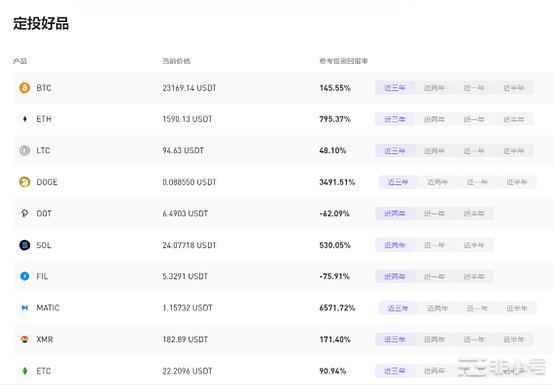554x385 pixels.
Task: Select 近半年 period in XMR row
Action: 514,339
